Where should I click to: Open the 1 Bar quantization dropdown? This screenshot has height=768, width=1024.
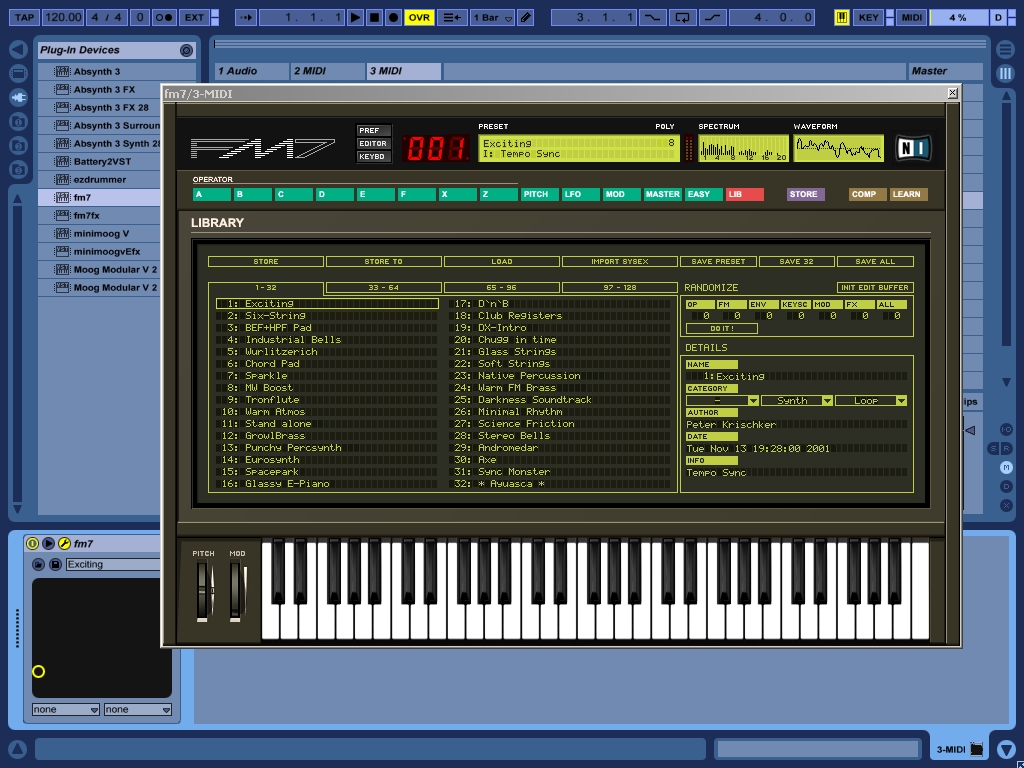click(x=493, y=18)
